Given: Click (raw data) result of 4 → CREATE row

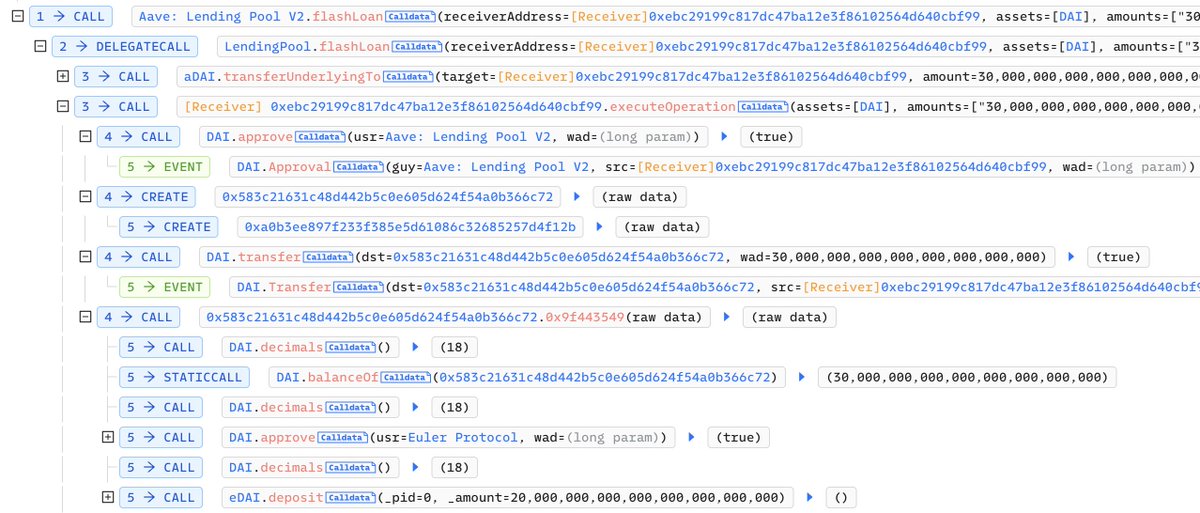Looking at the screenshot, I should click(x=640, y=197).
